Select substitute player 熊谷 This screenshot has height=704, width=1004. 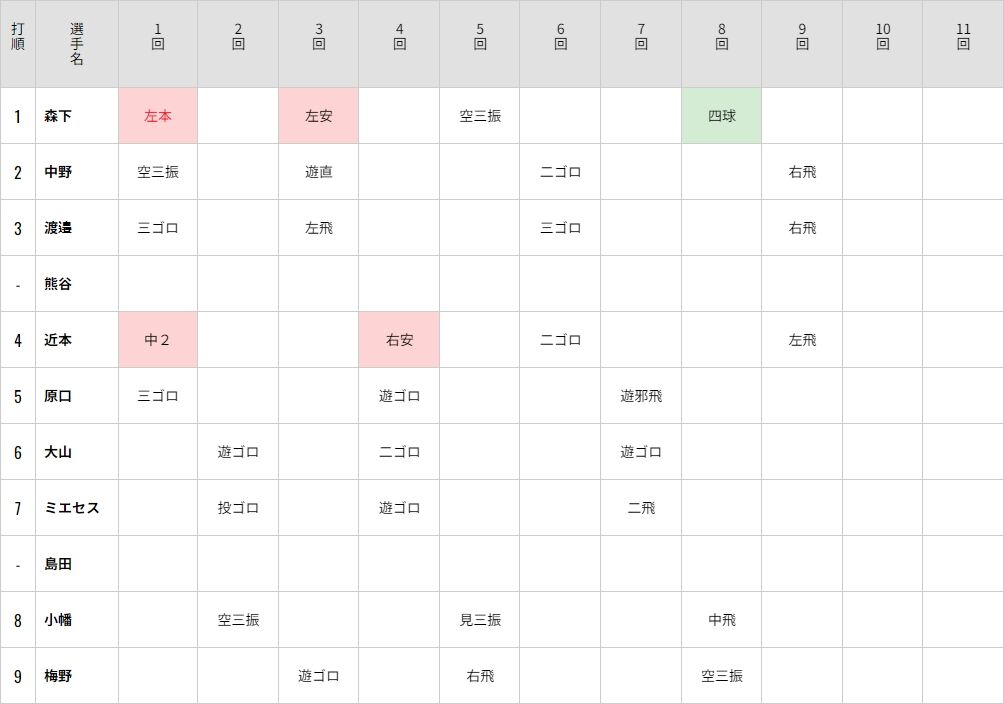[x=58, y=284]
